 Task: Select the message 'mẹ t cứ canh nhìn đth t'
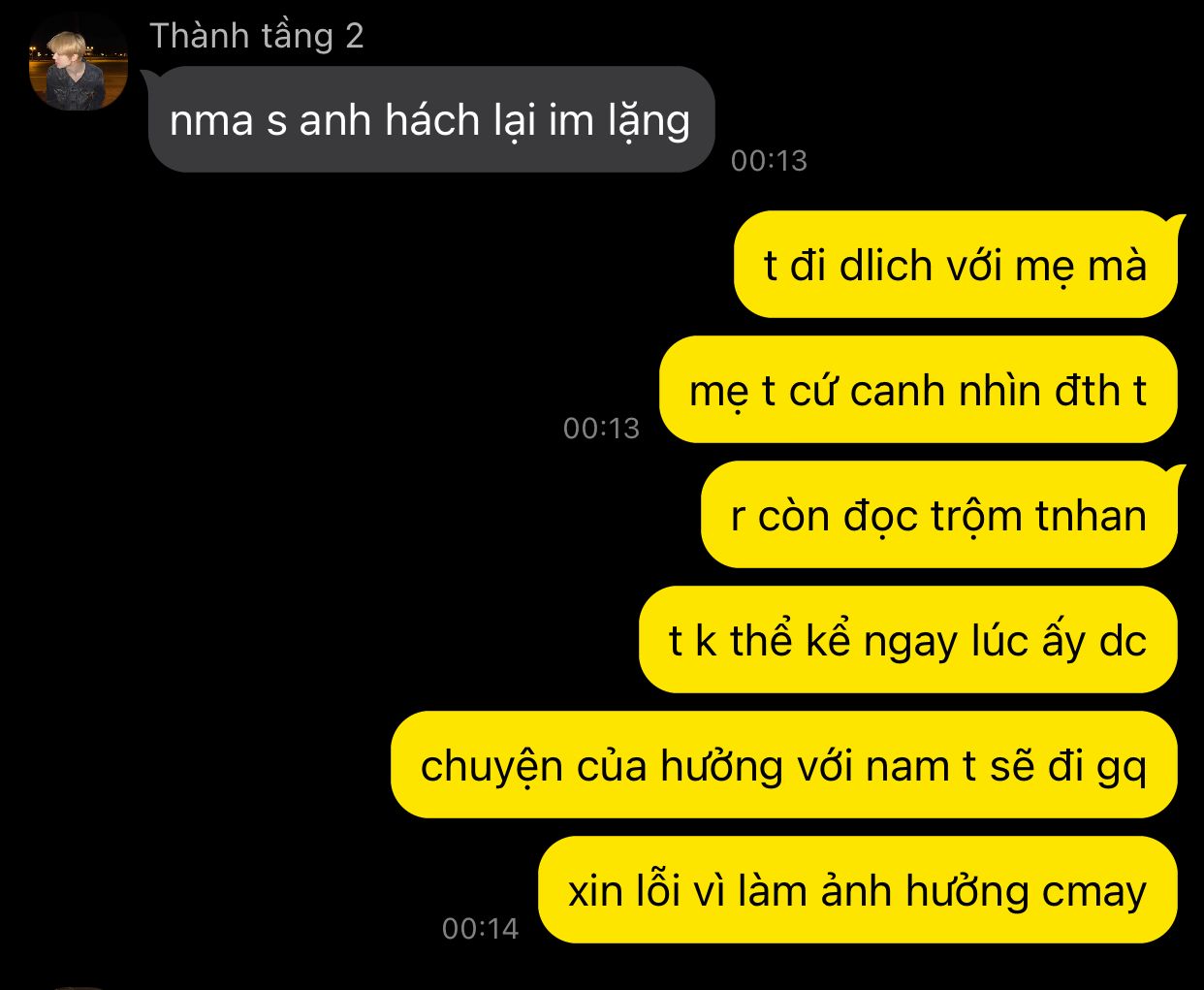click(918, 390)
